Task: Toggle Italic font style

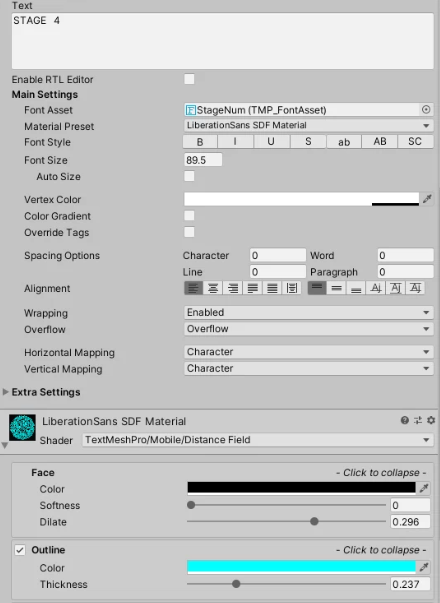Action: [x=235, y=142]
